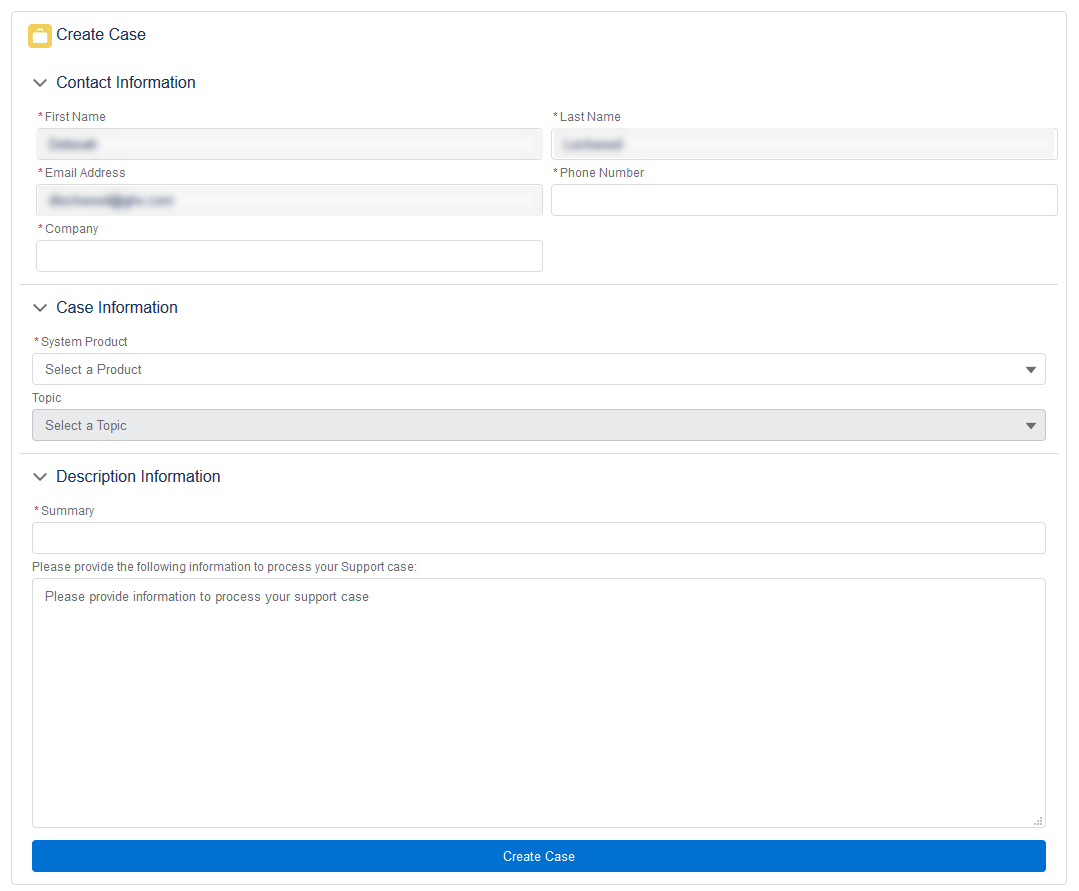Image resolution: width=1079 pixels, height=891 pixels.
Task: Grab the textarea resize handle corner
Action: 1037,820
